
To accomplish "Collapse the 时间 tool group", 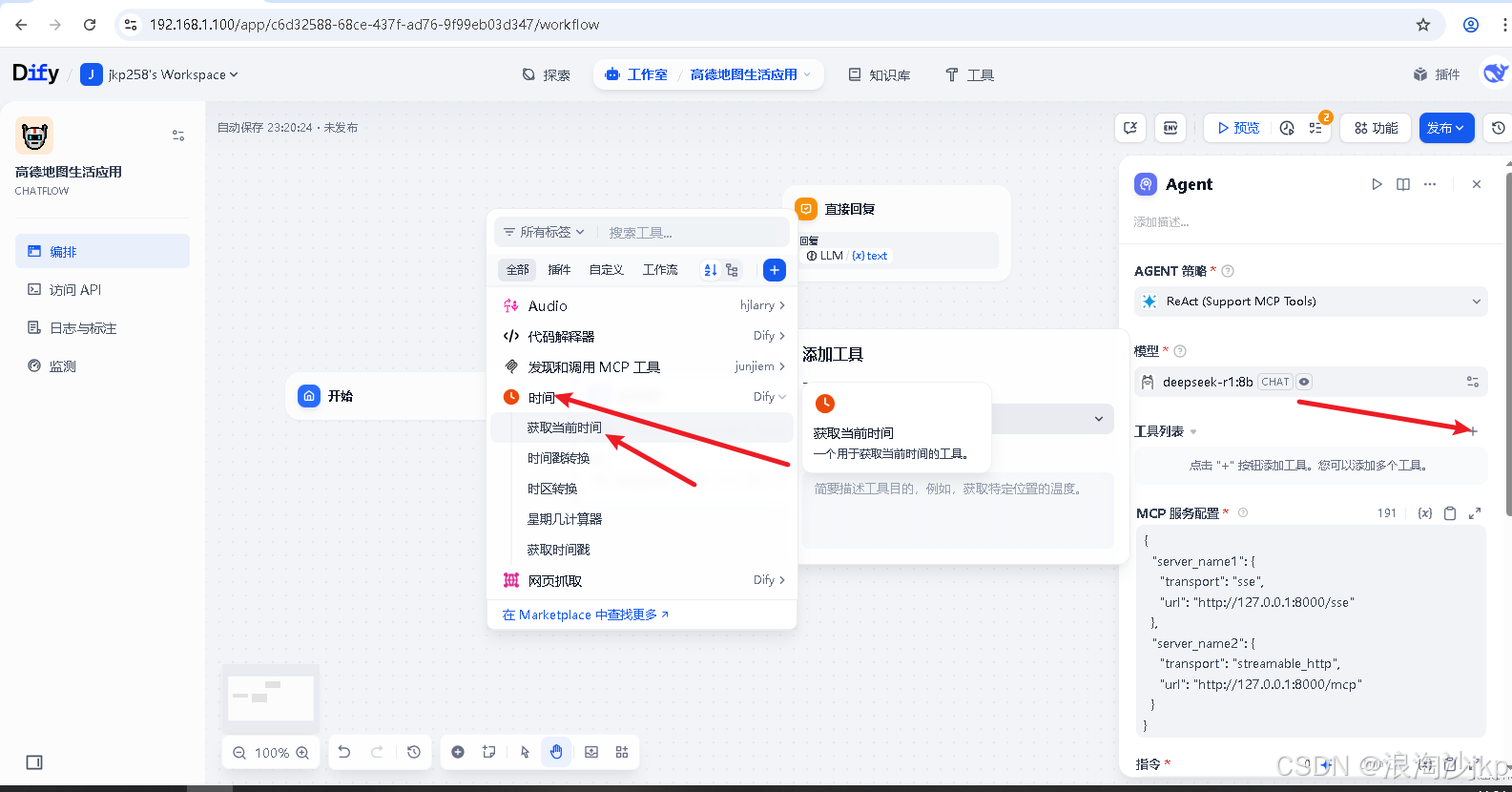I will click(643, 397).
